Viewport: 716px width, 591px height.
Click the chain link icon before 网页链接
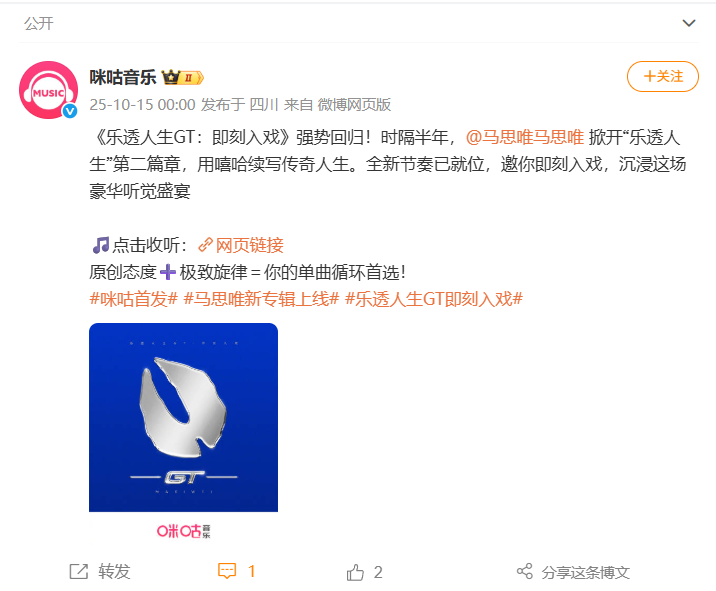coord(205,245)
